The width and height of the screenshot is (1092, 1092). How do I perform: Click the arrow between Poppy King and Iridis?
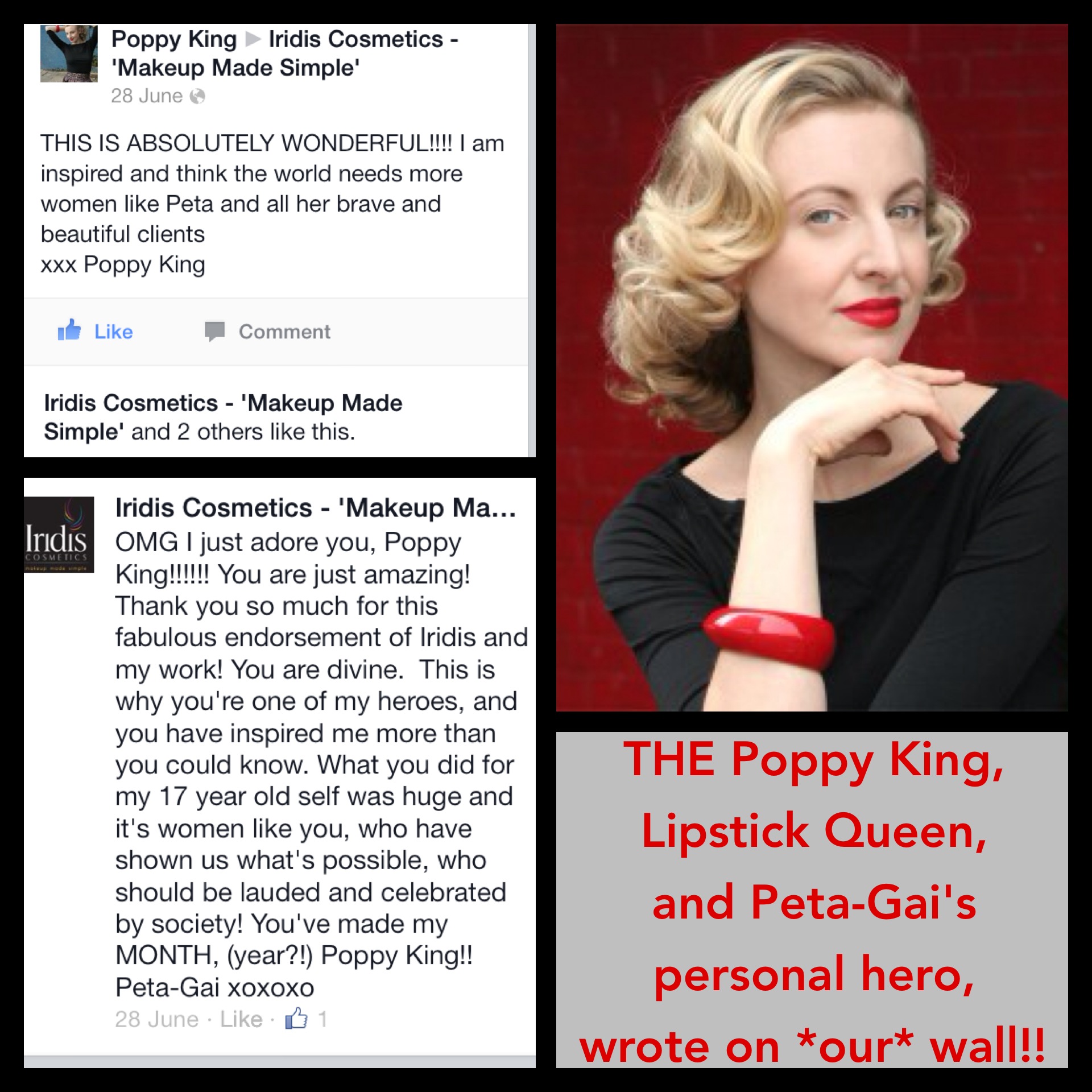point(253,39)
